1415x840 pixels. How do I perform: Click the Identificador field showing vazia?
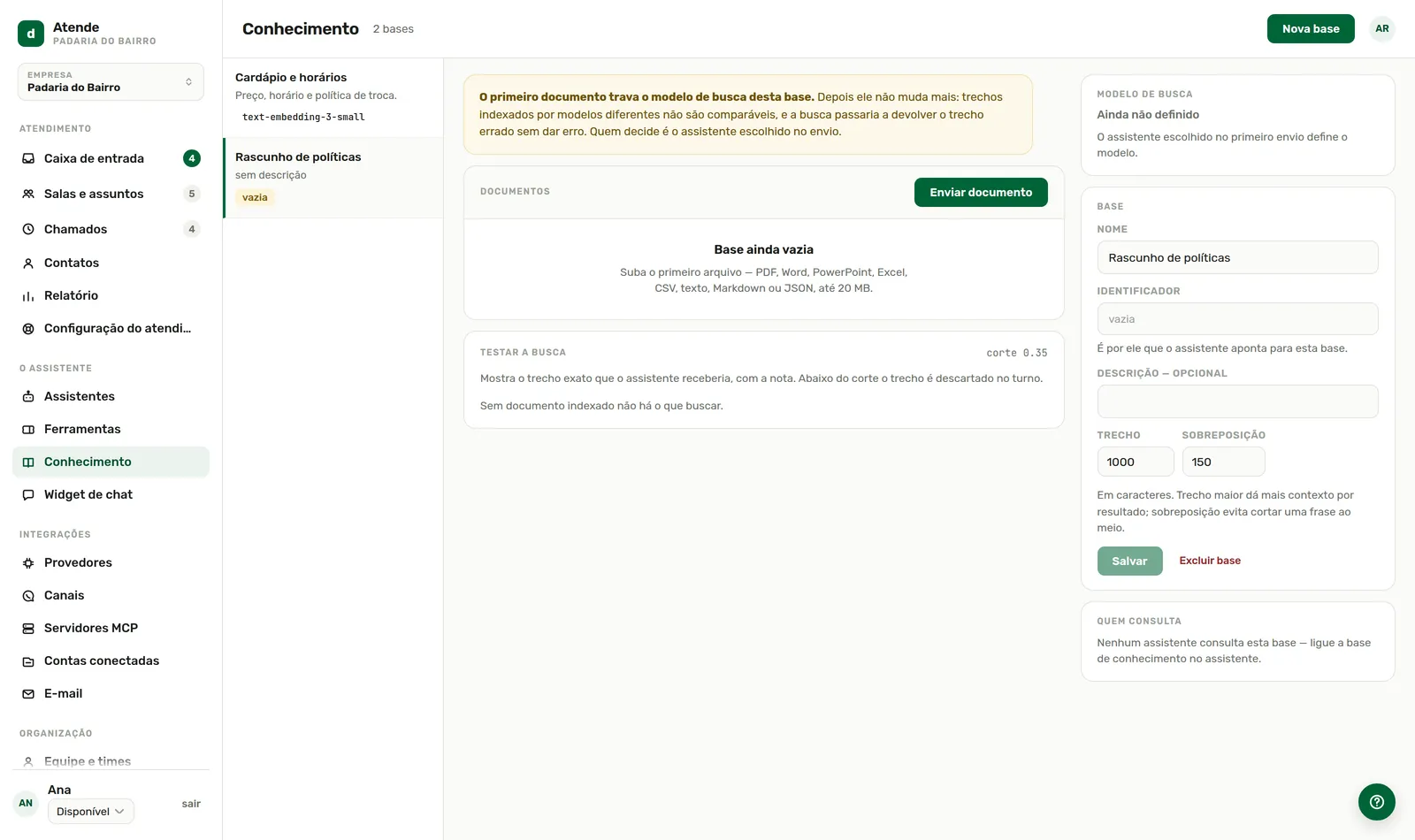tap(1237, 318)
